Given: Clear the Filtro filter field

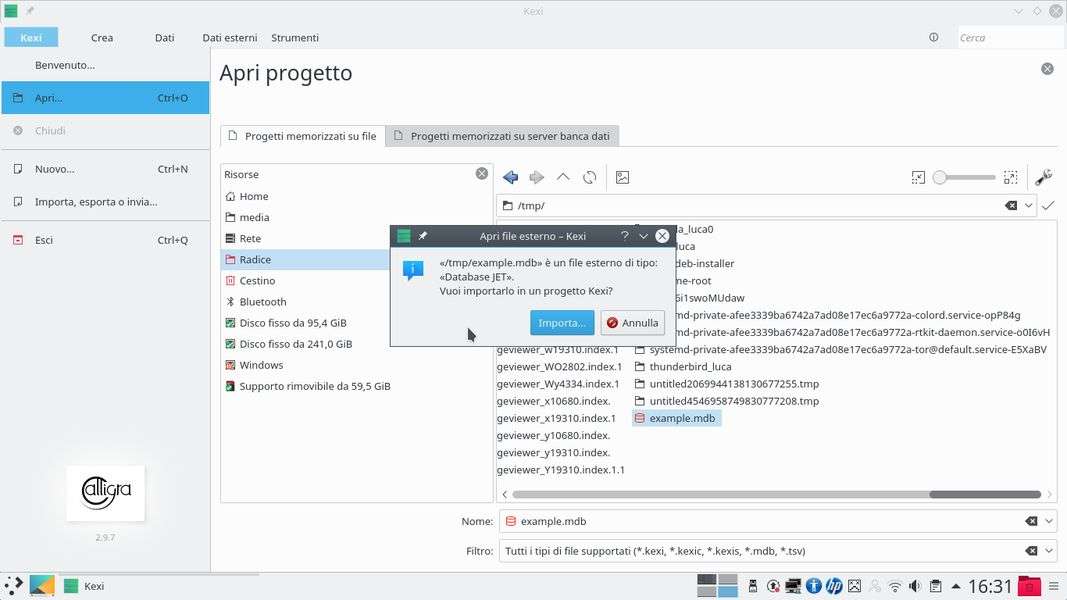Looking at the screenshot, I should [x=1032, y=551].
